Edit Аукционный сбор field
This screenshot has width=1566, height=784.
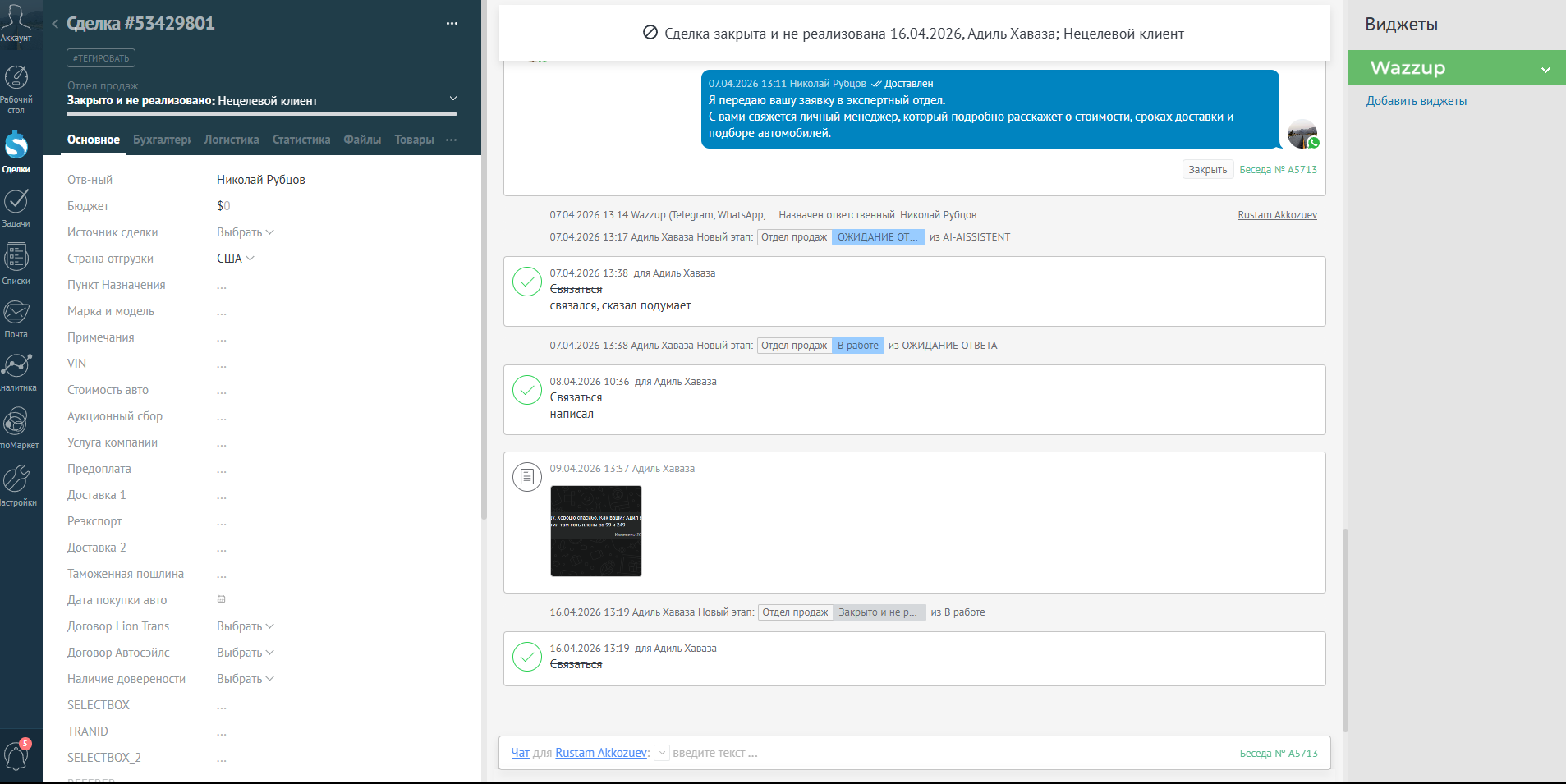222,417
